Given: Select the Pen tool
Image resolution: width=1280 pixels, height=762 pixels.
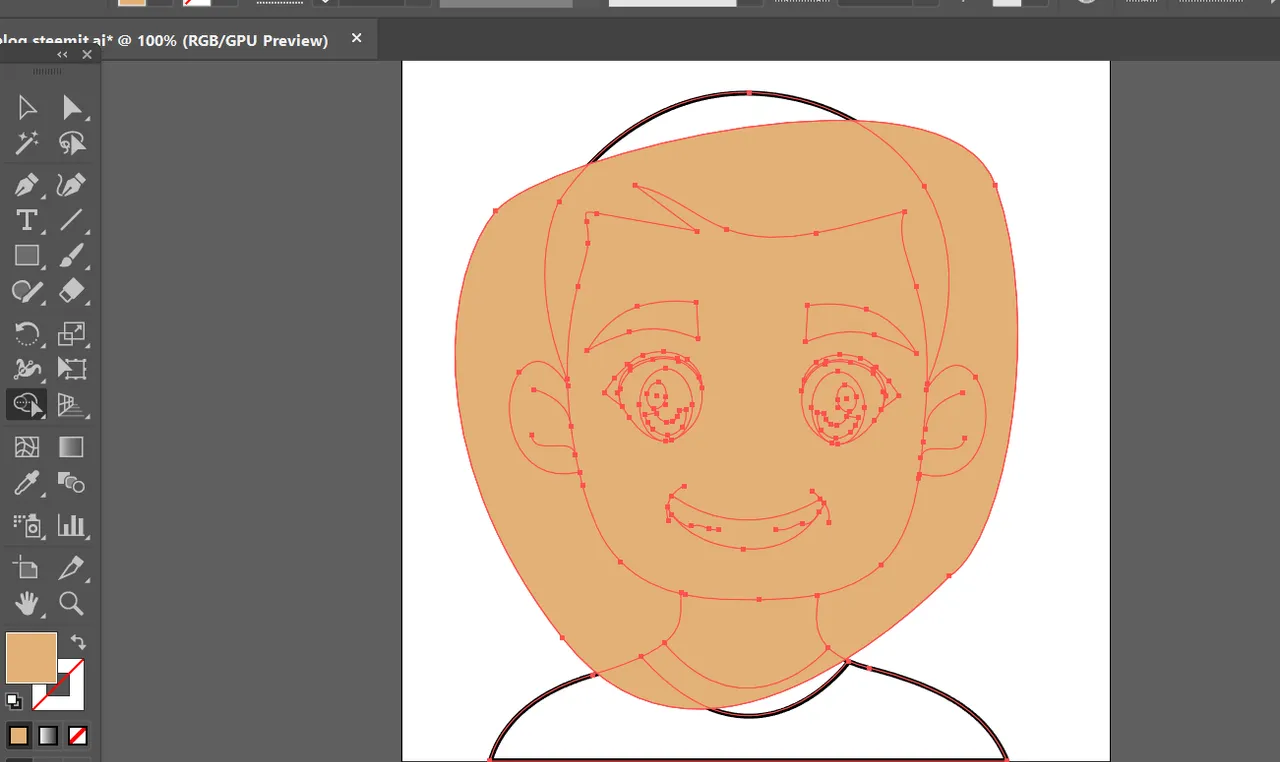Looking at the screenshot, I should point(27,185).
